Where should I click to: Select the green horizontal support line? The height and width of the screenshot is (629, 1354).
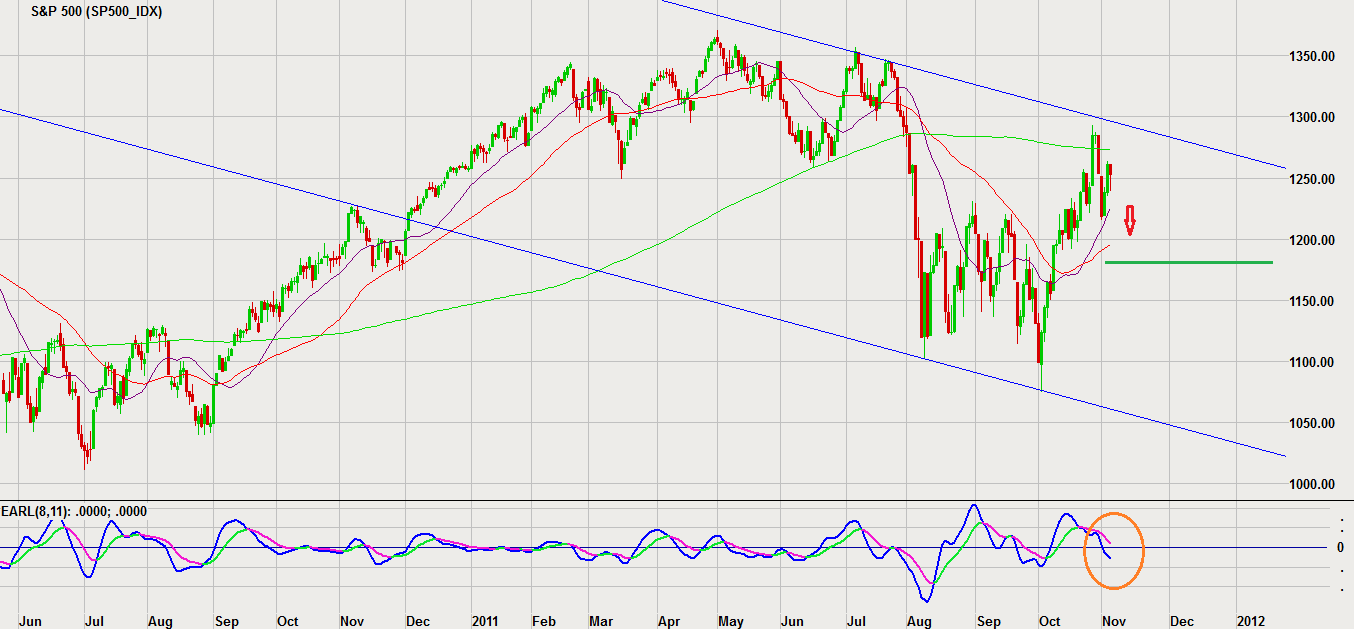1188,262
